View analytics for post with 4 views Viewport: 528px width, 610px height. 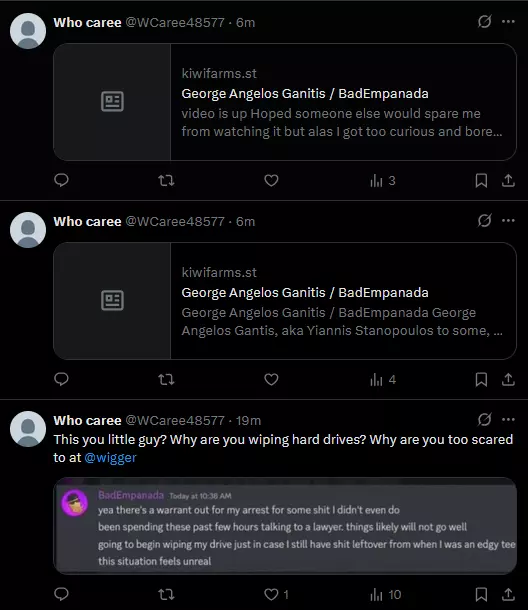pyautogui.click(x=383, y=380)
